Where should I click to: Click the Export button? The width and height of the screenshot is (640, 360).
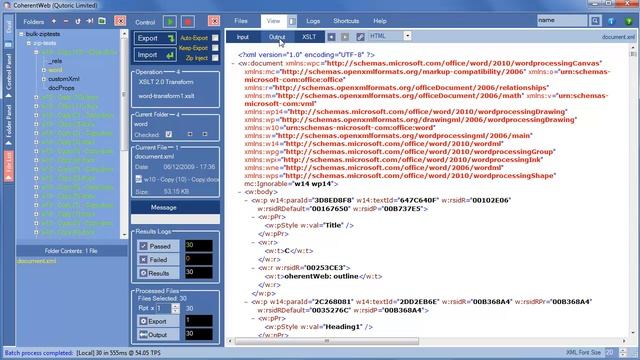[155, 38]
